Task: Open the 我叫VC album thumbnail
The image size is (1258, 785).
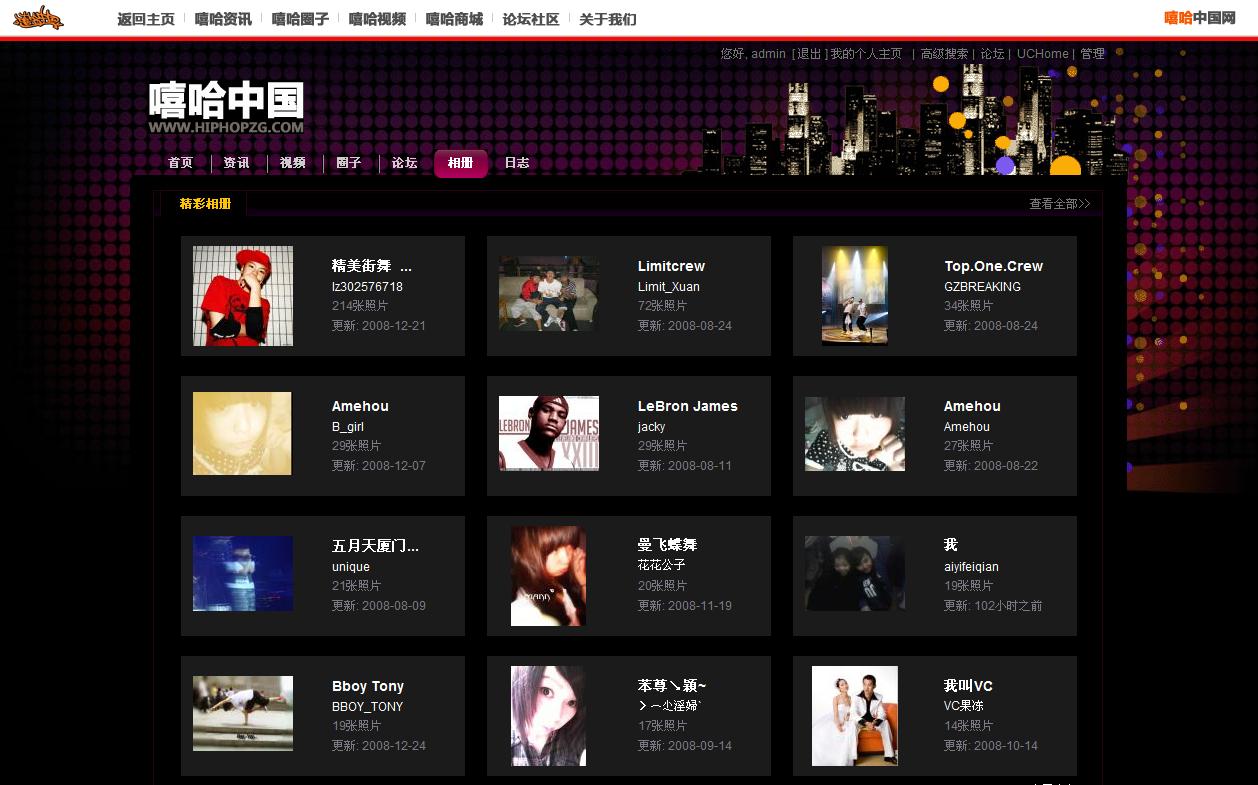Action: [855, 716]
